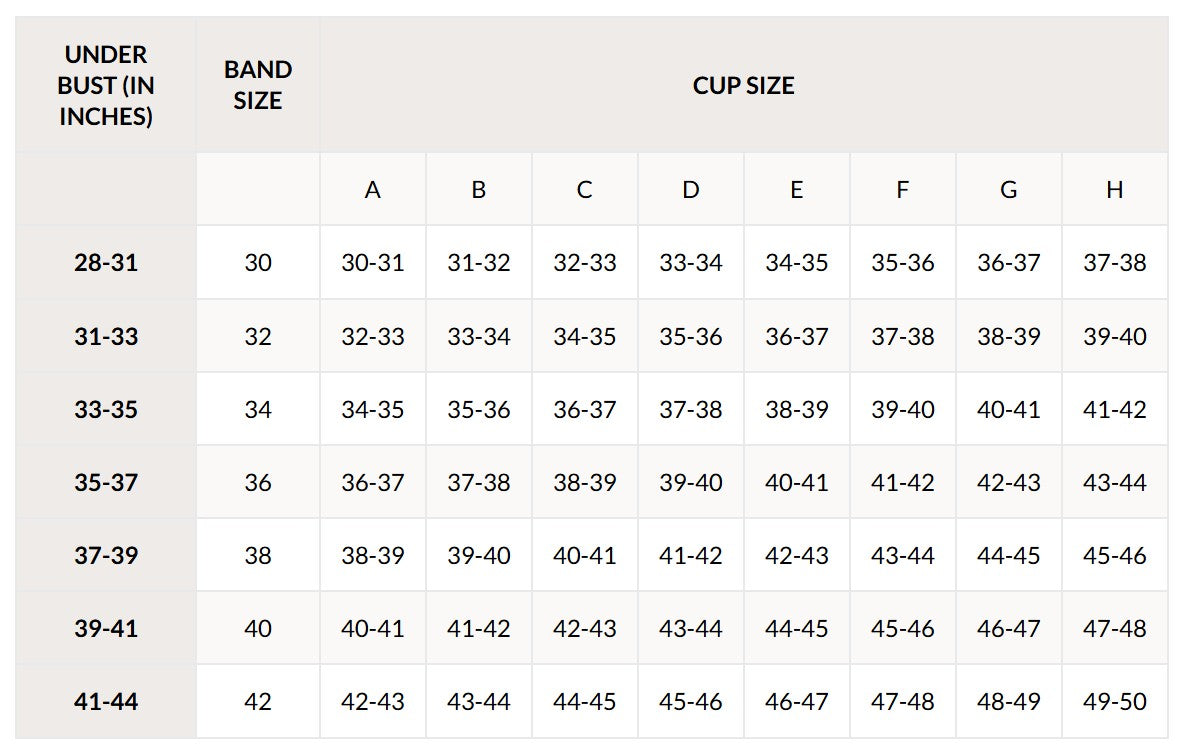Click the 41-44 under bust row label
Image resolution: width=1185 pixels, height=750 pixels.
tap(106, 702)
